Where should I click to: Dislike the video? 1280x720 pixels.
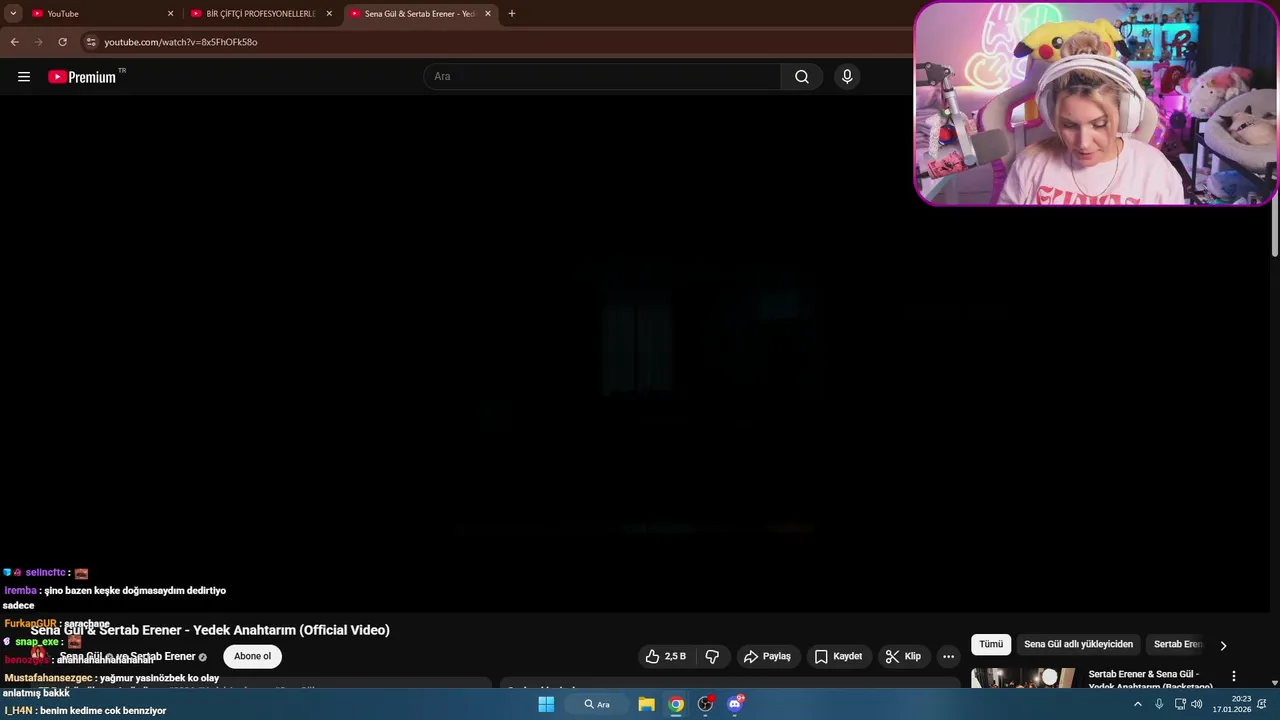pos(712,656)
